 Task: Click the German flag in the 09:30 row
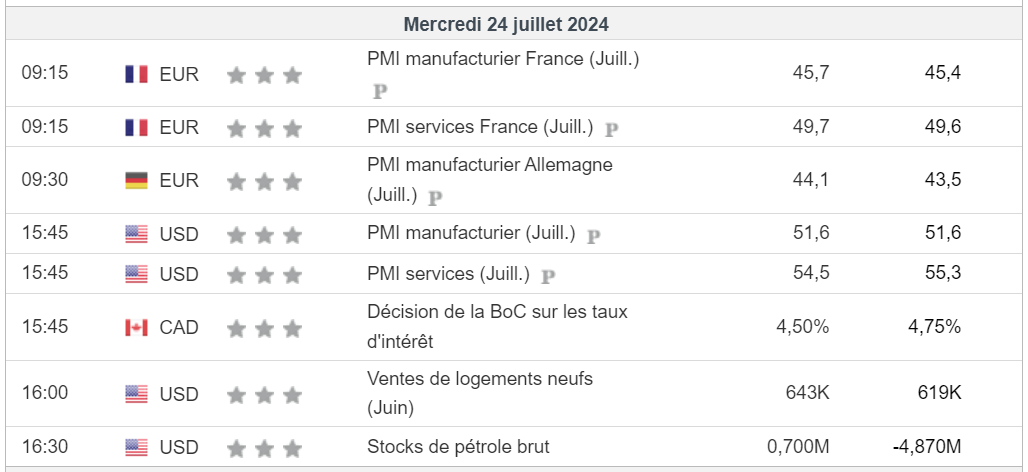tap(136, 181)
